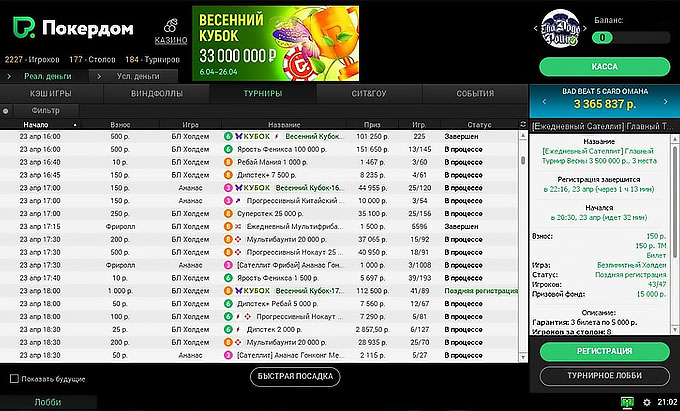Image resolution: width=680 pixels, height=411 pixels.
Task: Switch to next avatar arrow
Action: pos(585,29)
